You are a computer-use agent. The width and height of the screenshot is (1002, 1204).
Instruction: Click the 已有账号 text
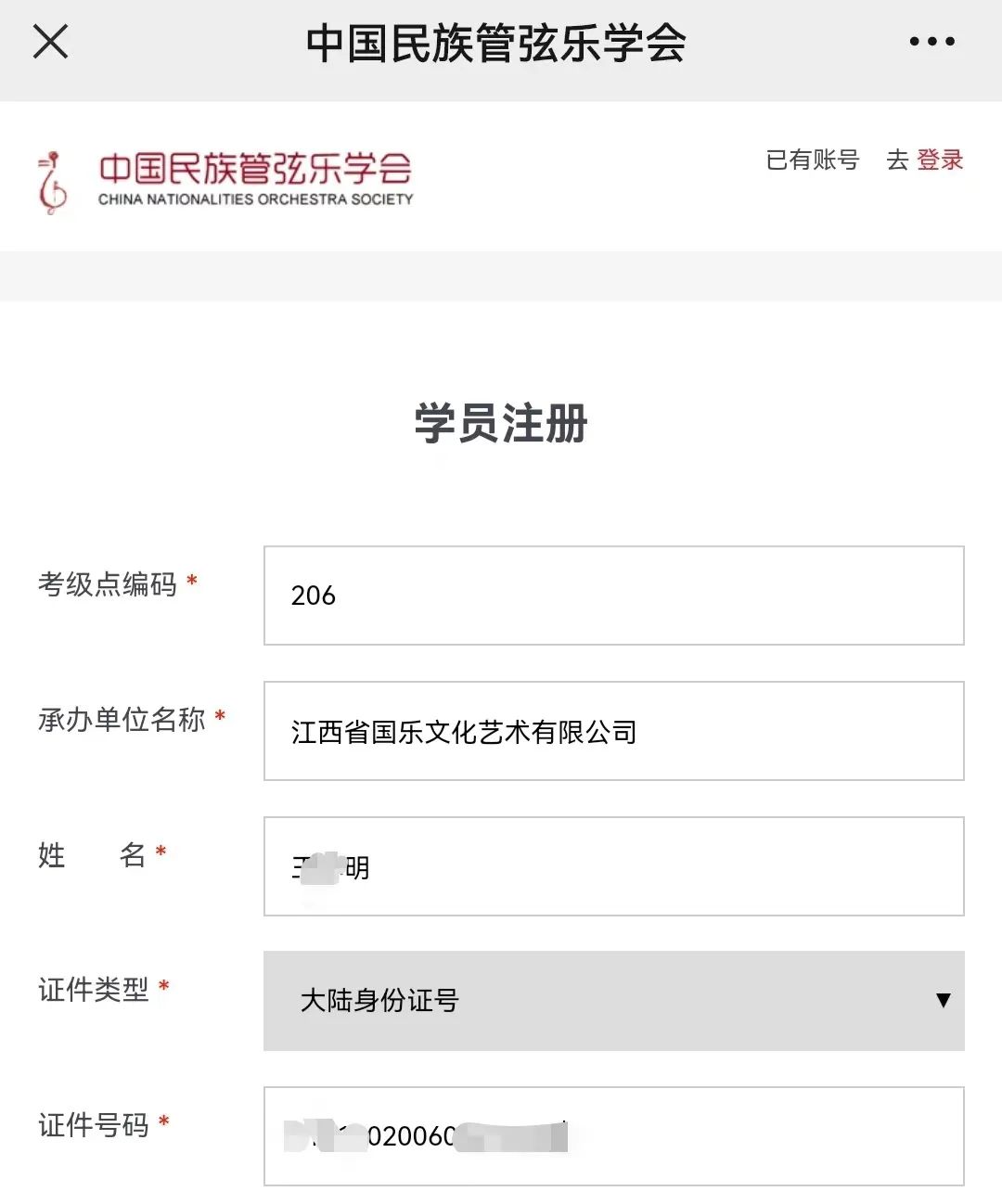click(812, 160)
